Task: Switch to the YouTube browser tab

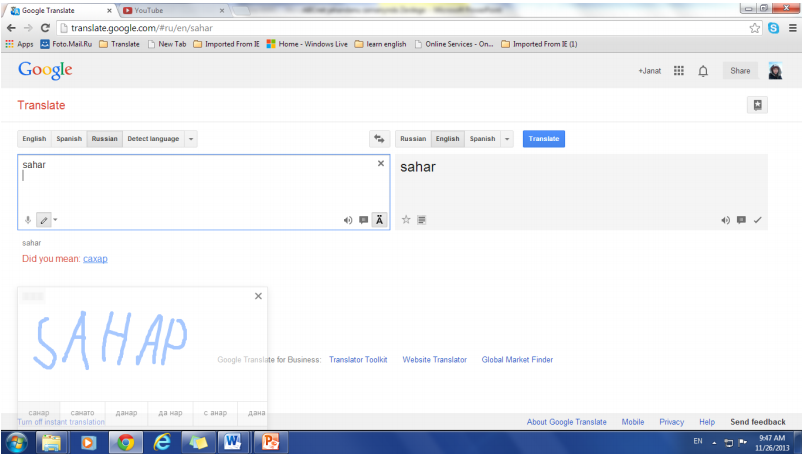Action: (173, 10)
